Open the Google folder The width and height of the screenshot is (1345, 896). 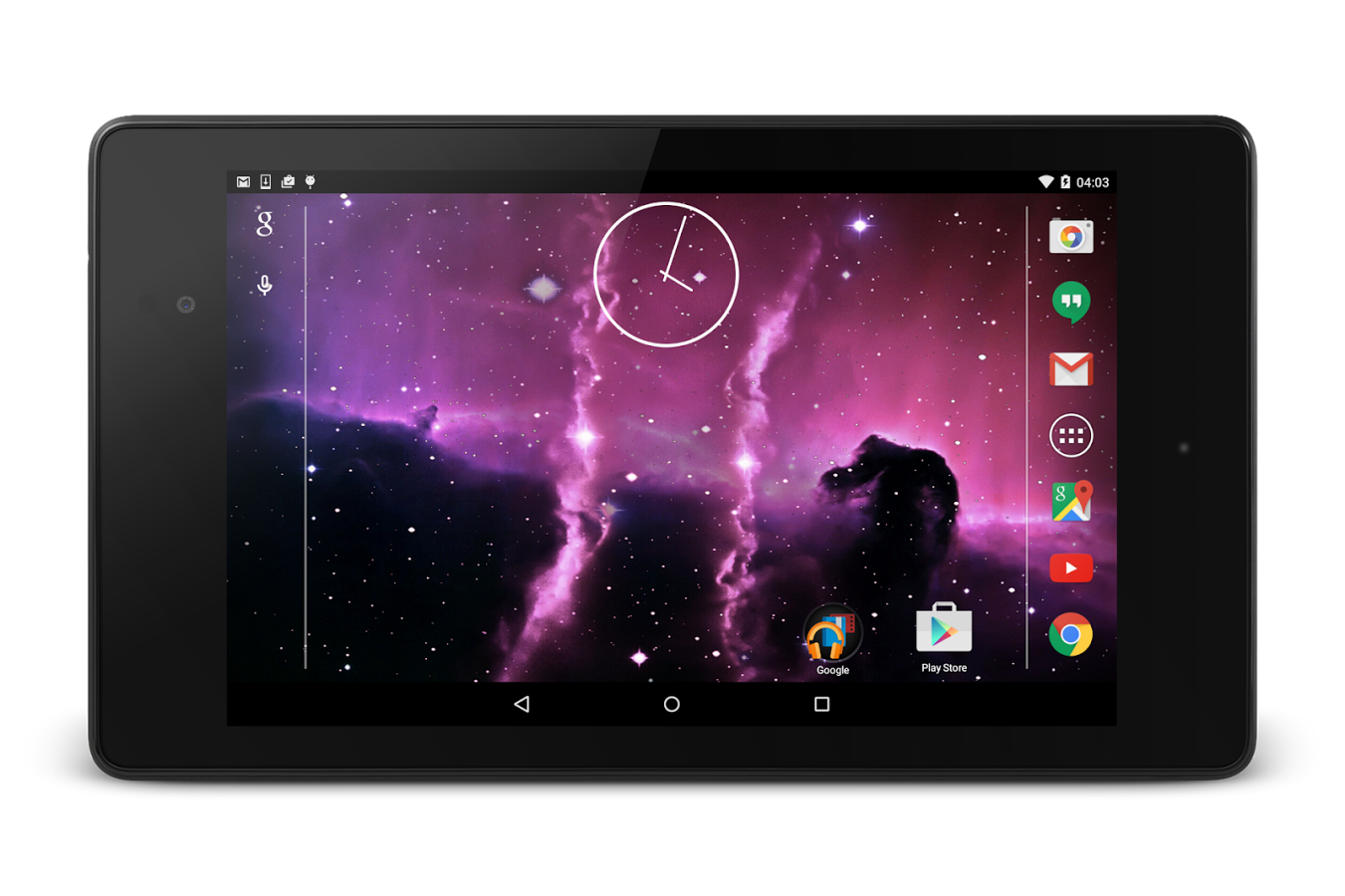[x=832, y=633]
